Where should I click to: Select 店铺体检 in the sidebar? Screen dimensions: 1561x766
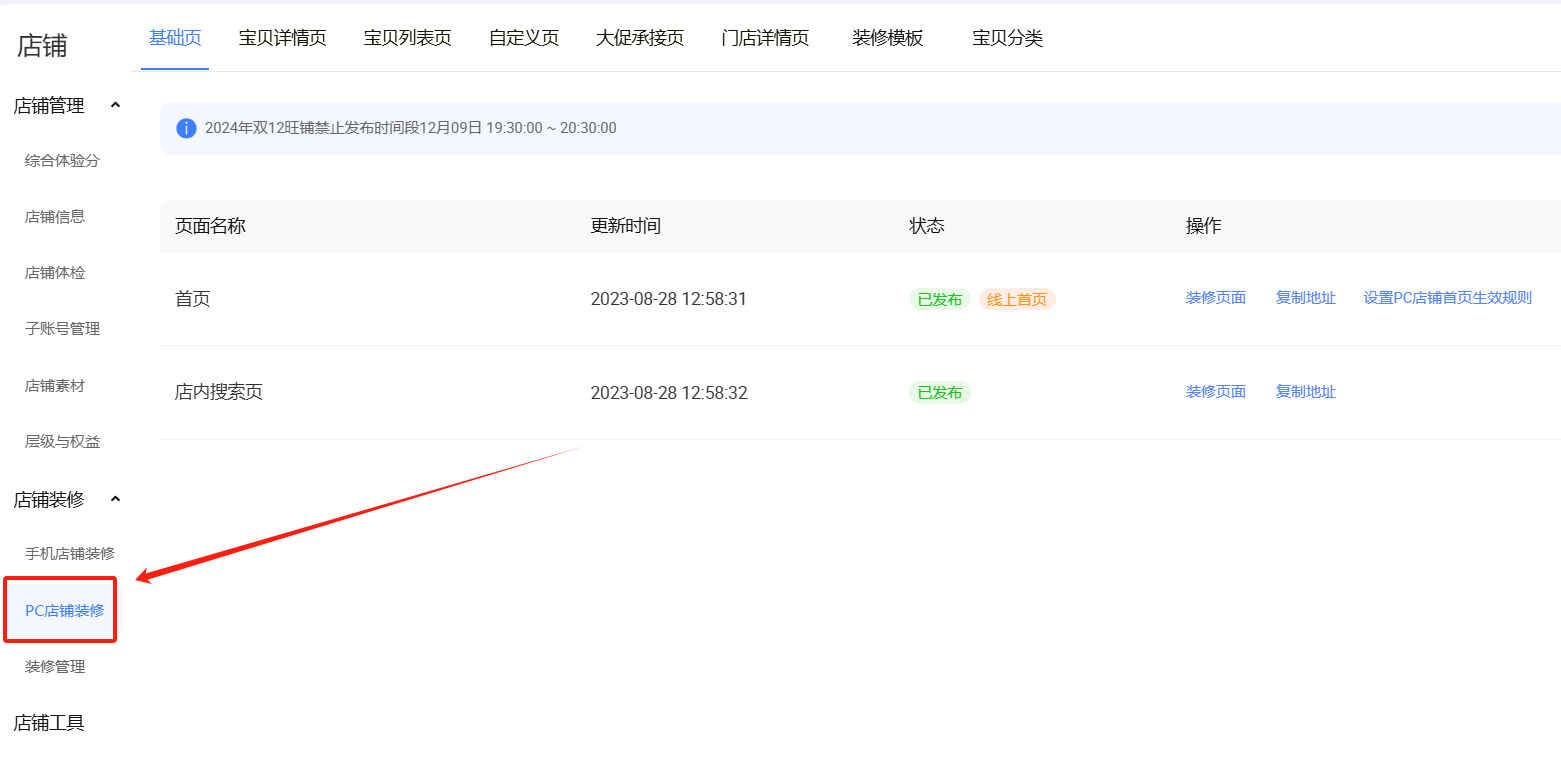pos(55,272)
